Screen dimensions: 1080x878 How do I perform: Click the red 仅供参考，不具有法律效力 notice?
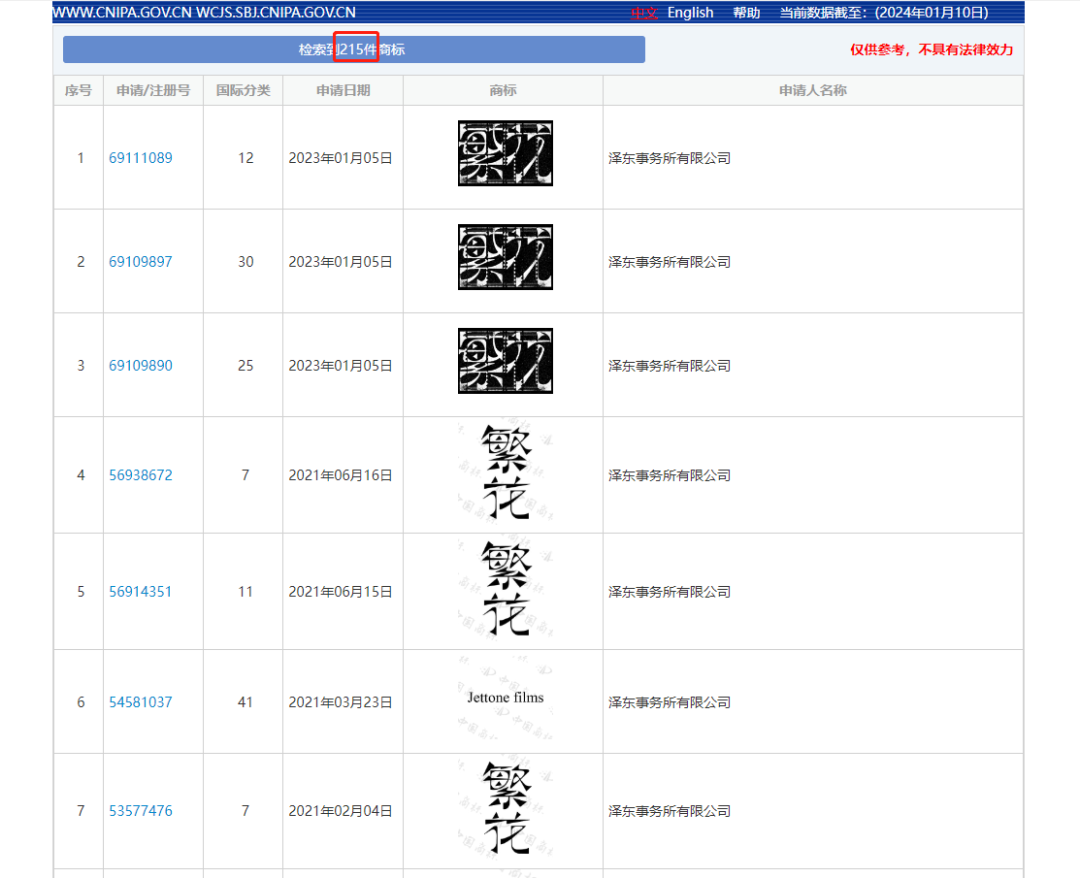(931, 50)
